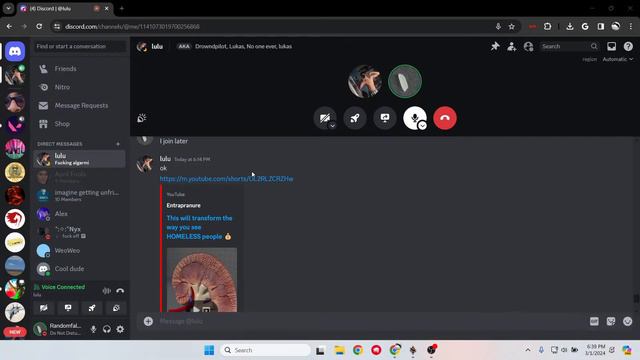Disconnect voice from Voice Connected panel
Screen dimensions: 640x360
[120, 291]
